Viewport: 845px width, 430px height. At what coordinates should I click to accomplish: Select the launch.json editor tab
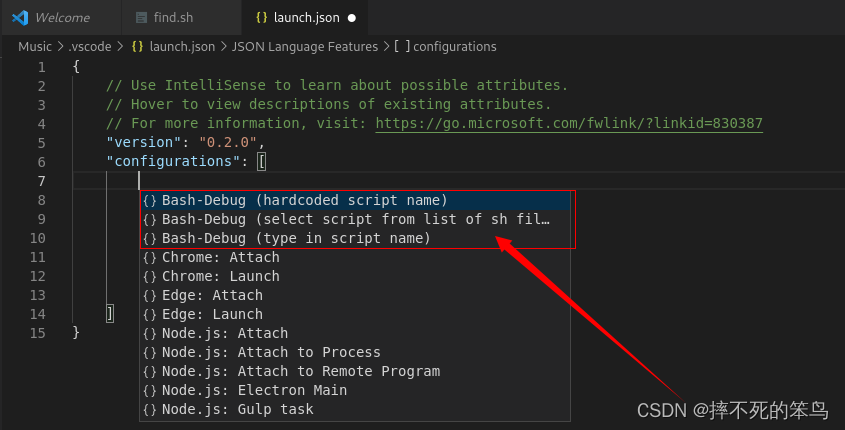[x=305, y=18]
